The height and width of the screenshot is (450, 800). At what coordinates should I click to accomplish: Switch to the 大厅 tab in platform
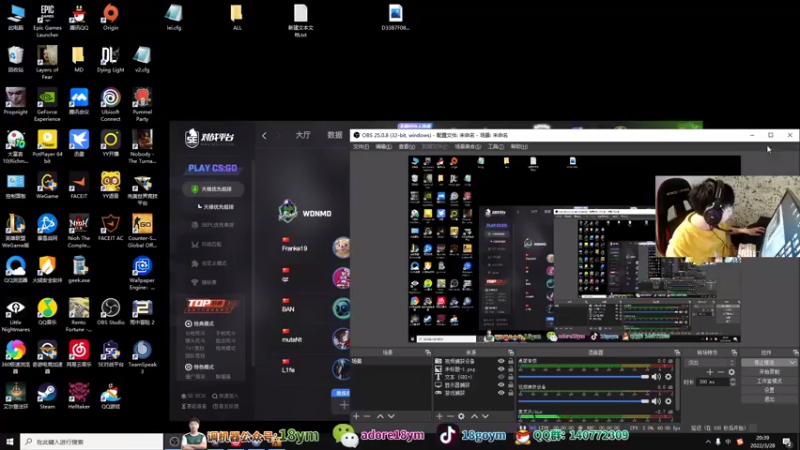pyautogui.click(x=303, y=135)
